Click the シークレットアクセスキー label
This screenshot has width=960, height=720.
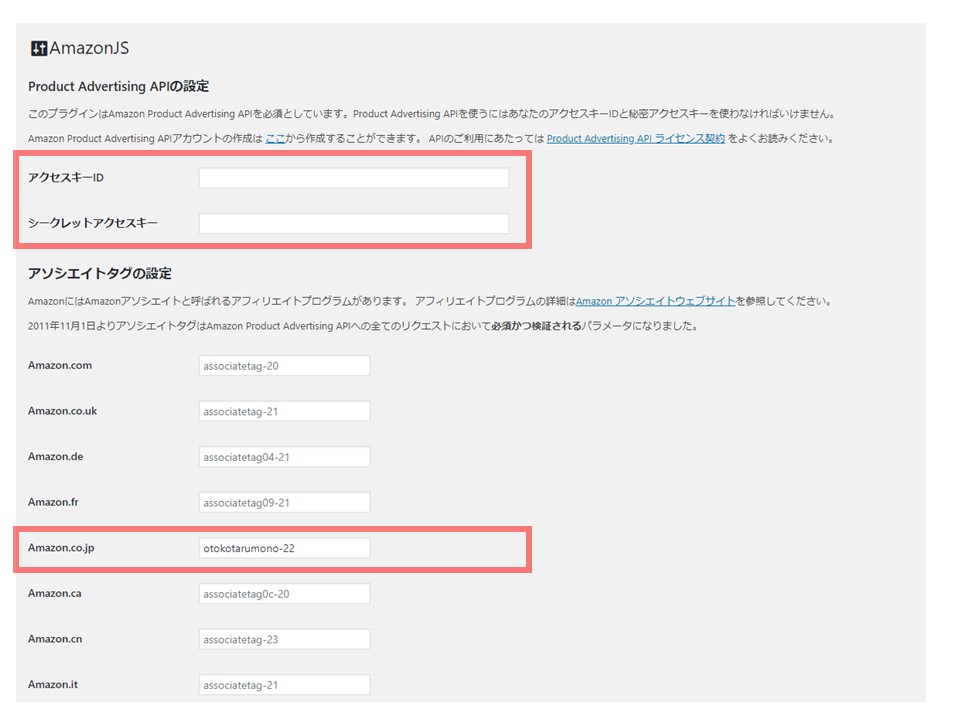(x=92, y=223)
